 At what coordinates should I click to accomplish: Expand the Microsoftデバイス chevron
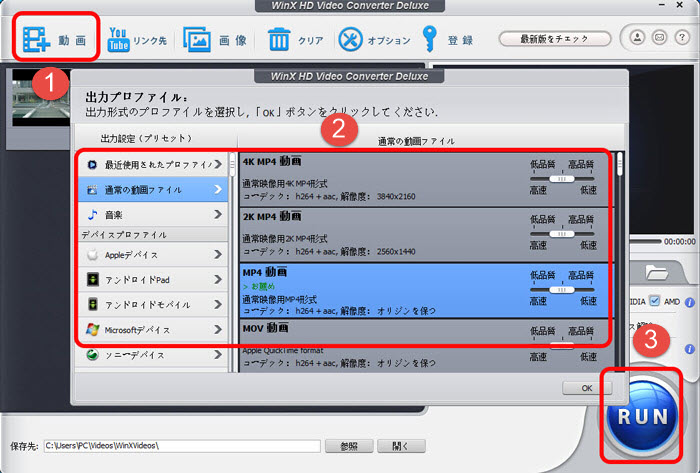(x=218, y=329)
